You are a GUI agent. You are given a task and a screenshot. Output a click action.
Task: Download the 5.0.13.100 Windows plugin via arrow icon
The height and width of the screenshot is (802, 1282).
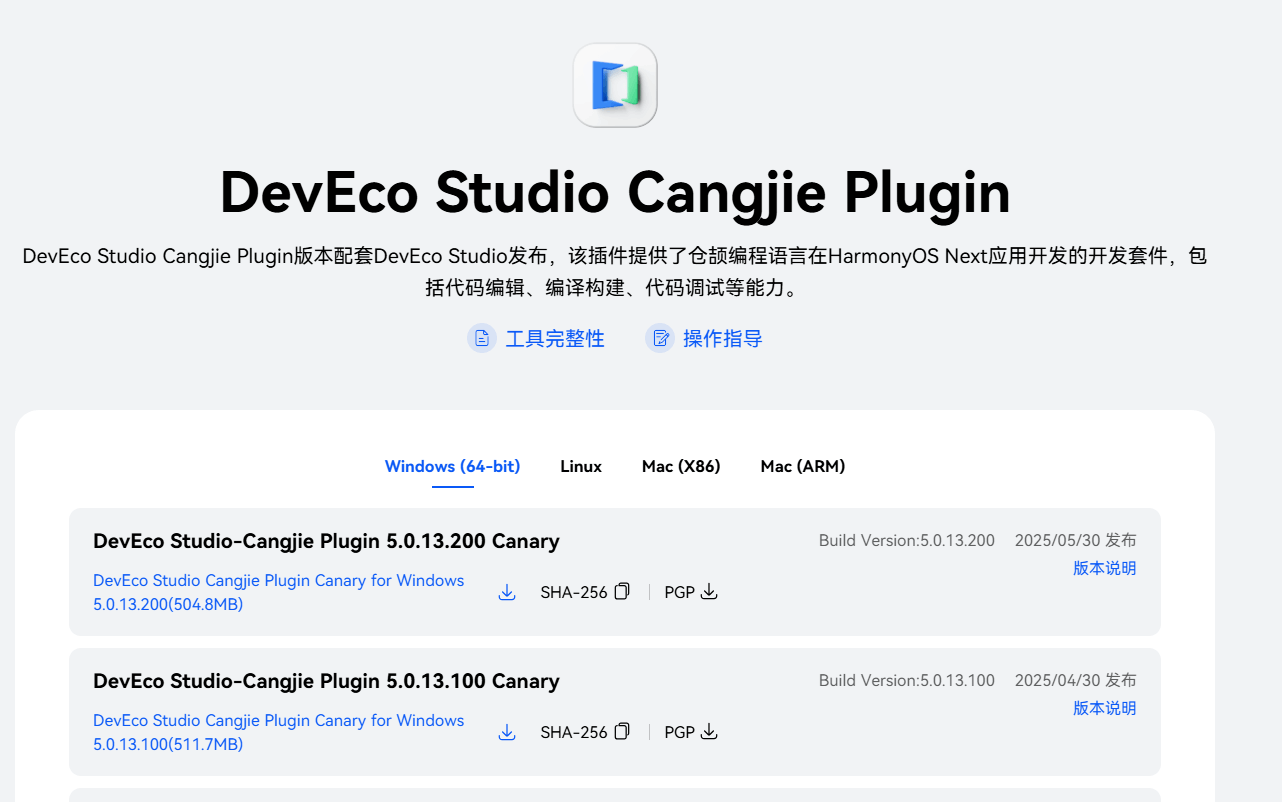(507, 732)
